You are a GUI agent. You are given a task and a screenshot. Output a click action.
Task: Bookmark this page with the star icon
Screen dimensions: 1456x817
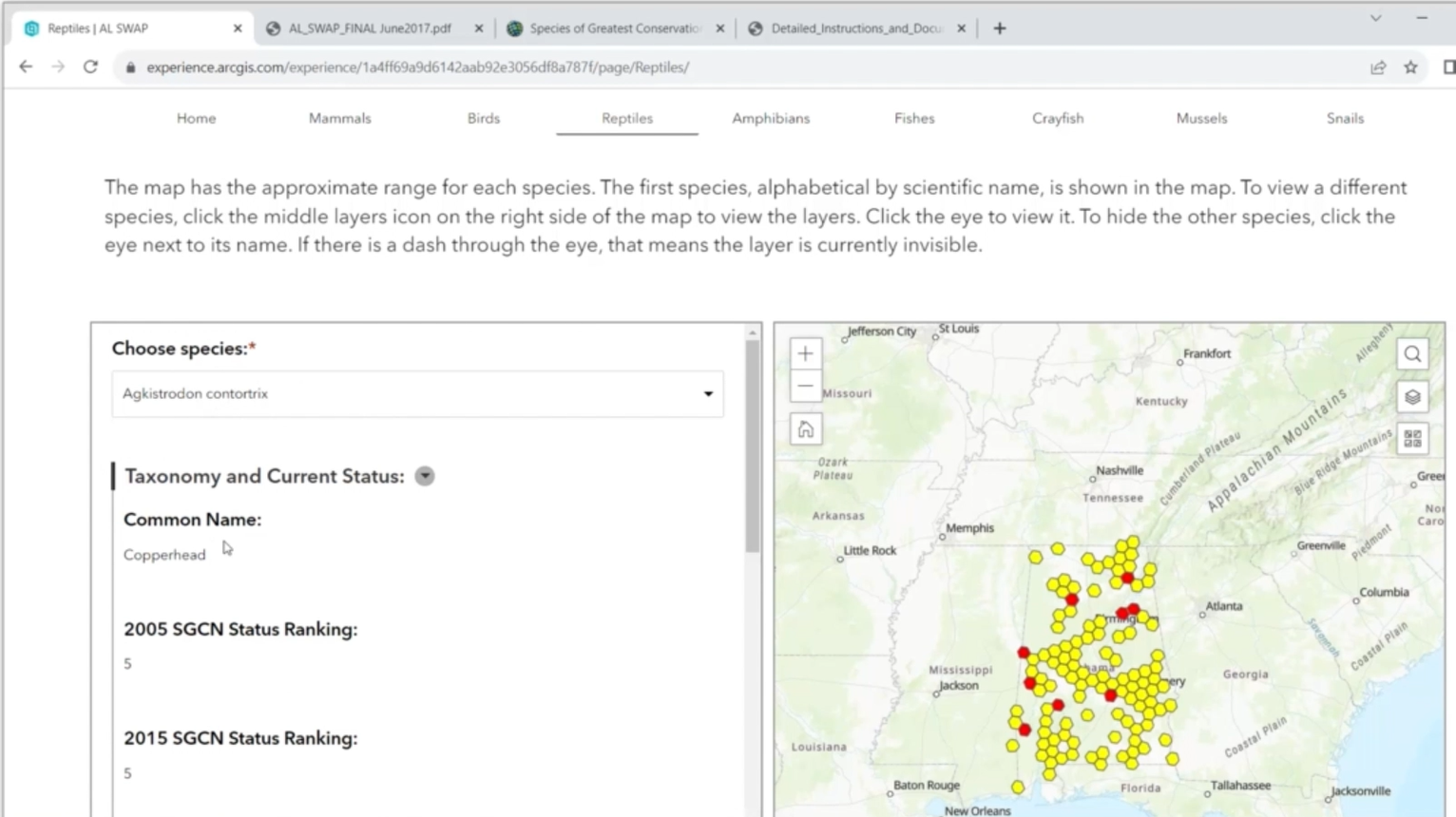click(x=1410, y=66)
